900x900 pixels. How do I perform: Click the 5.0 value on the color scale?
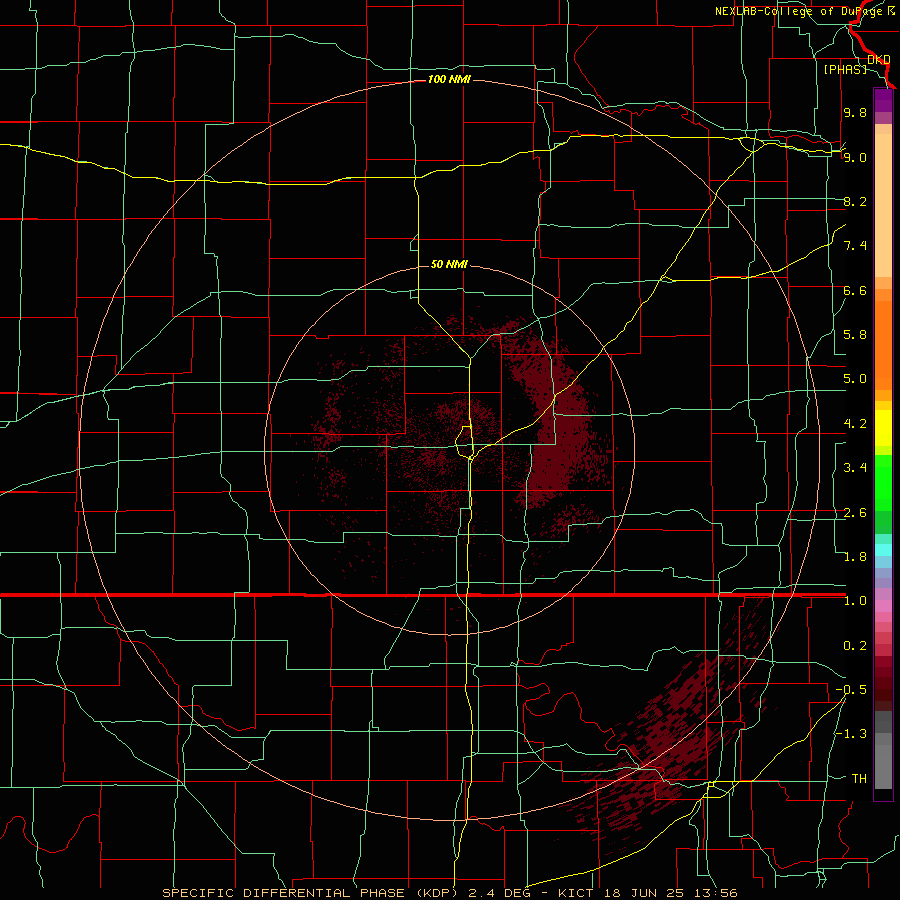[x=855, y=379]
